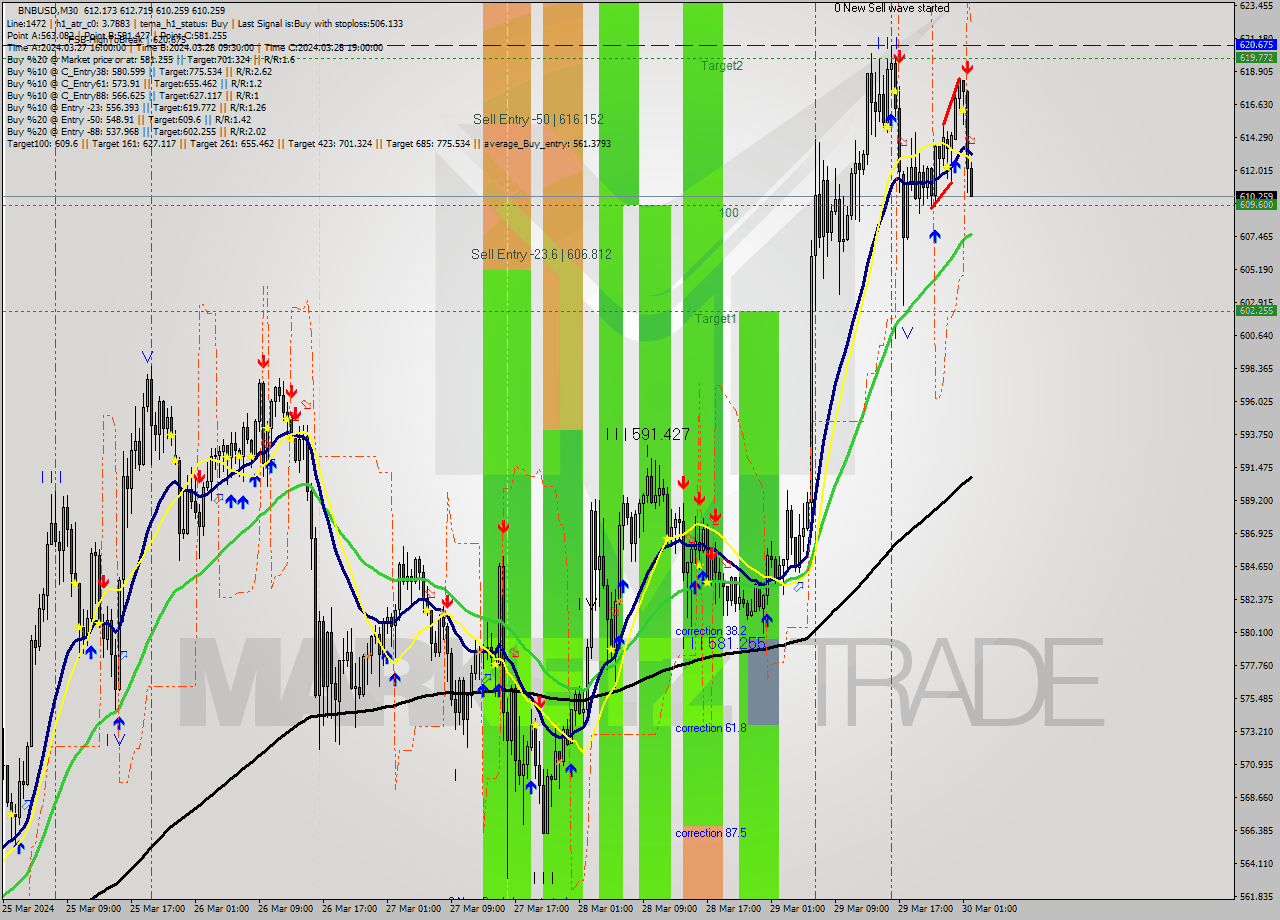1280x920 pixels.
Task: Click the '0 New Sell wave started' text
Action: pyautogui.click(x=892, y=8)
